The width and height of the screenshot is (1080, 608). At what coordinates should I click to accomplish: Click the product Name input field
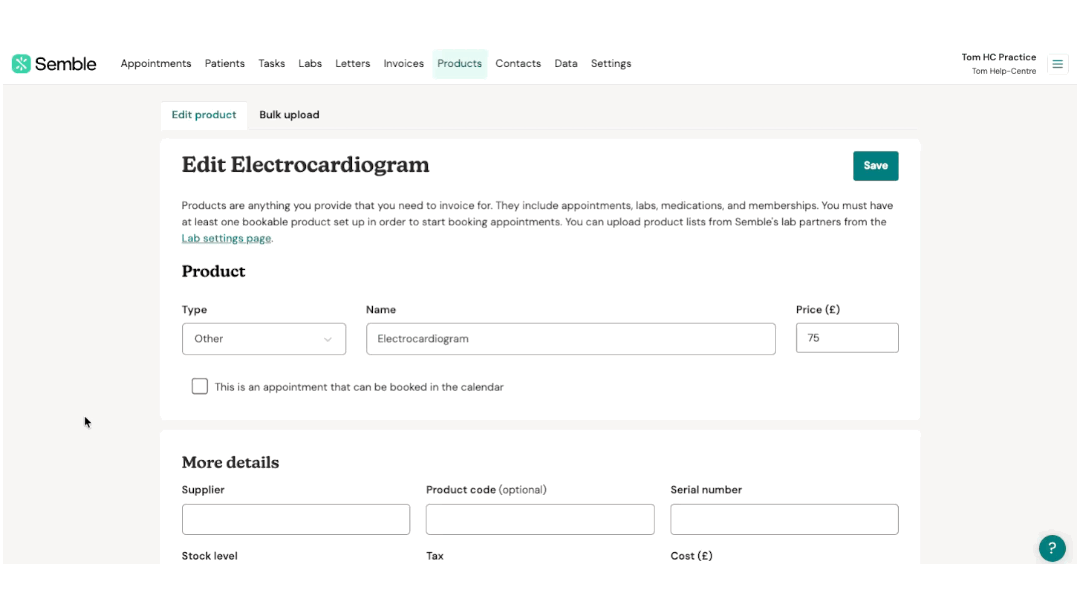tap(570, 339)
